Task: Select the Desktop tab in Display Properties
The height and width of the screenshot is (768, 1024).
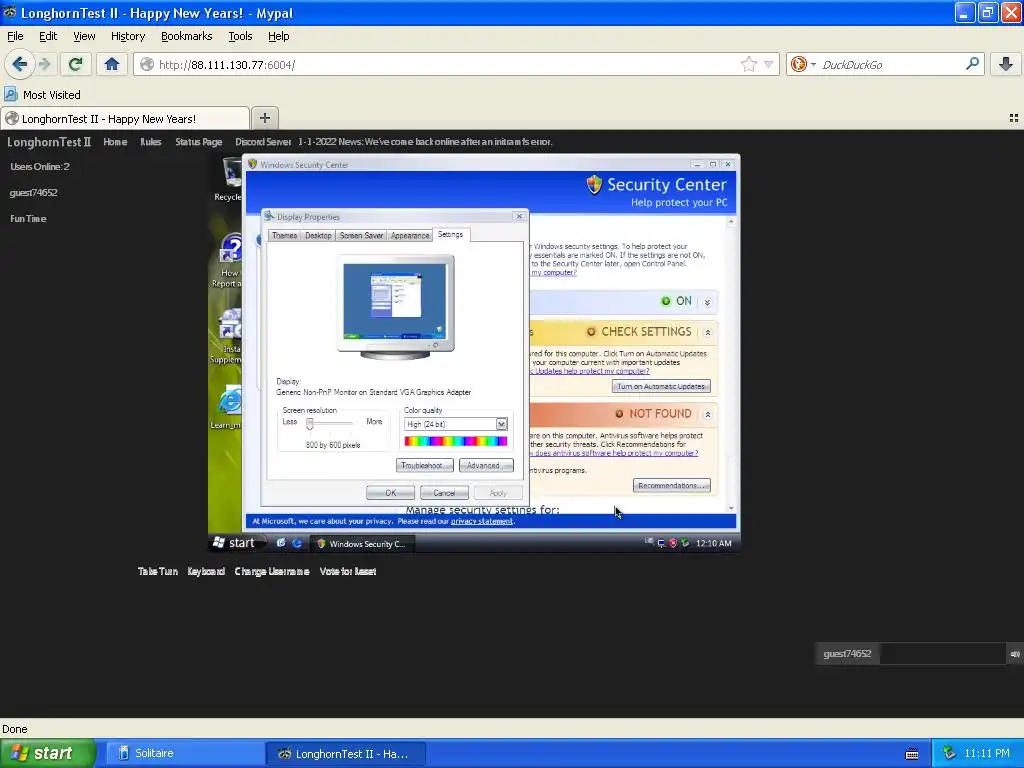Action: pyautogui.click(x=318, y=235)
